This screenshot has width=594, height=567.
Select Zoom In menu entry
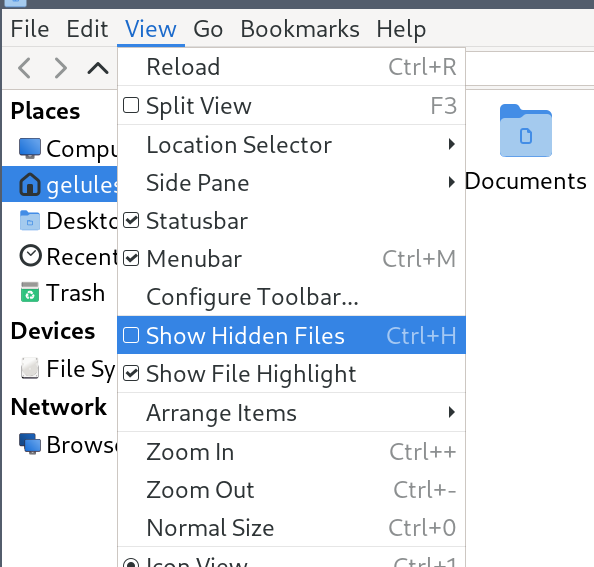point(291,451)
